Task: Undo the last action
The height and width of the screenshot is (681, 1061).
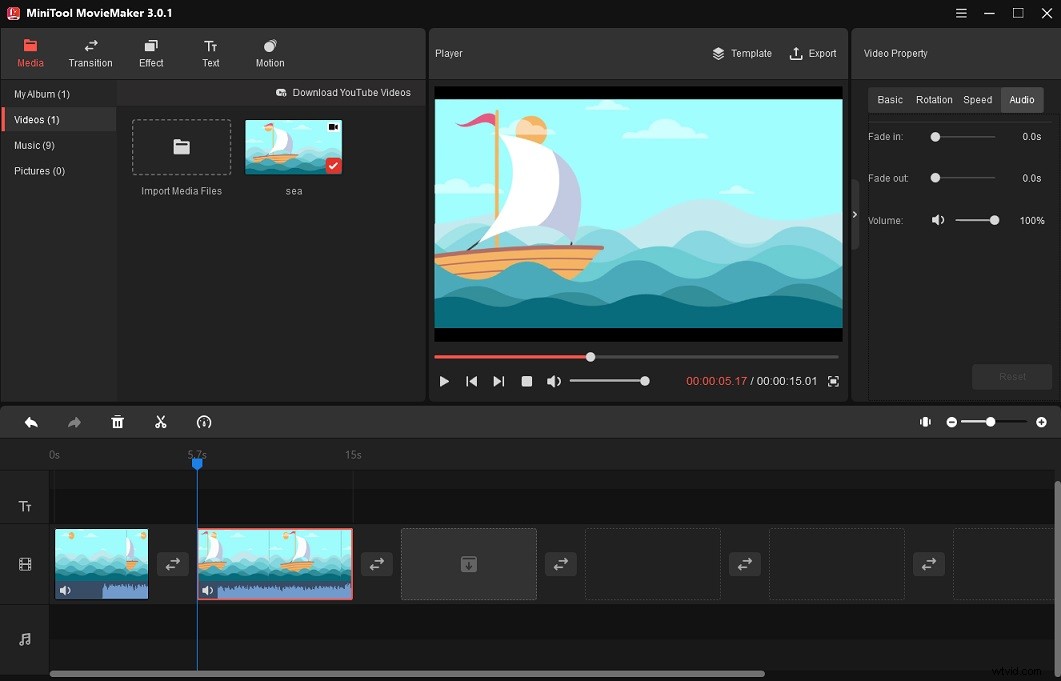Action: pos(30,422)
